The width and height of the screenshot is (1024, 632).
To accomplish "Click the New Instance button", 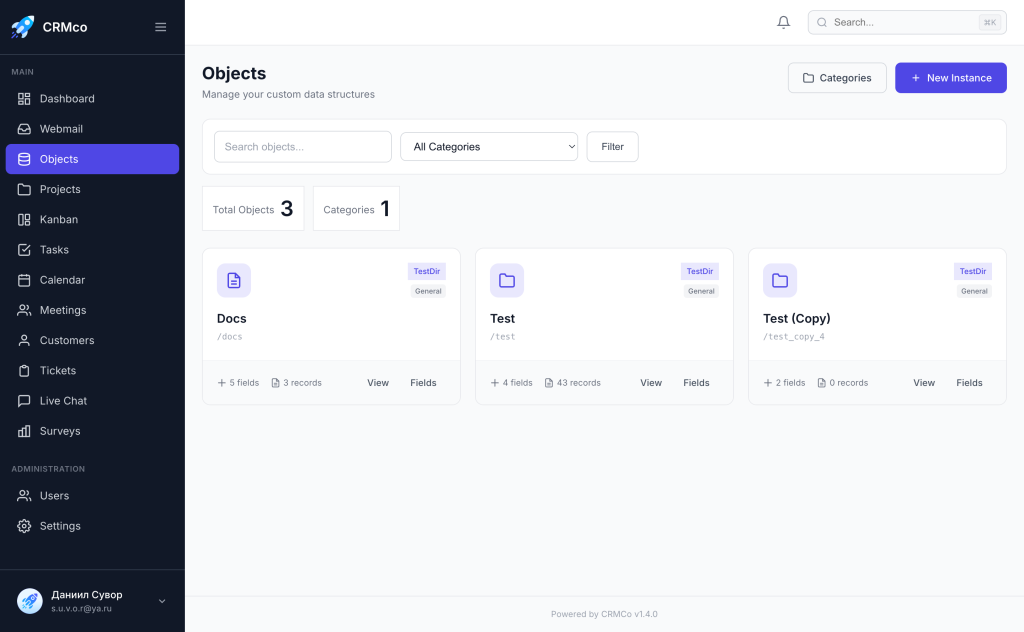I will pos(950,78).
